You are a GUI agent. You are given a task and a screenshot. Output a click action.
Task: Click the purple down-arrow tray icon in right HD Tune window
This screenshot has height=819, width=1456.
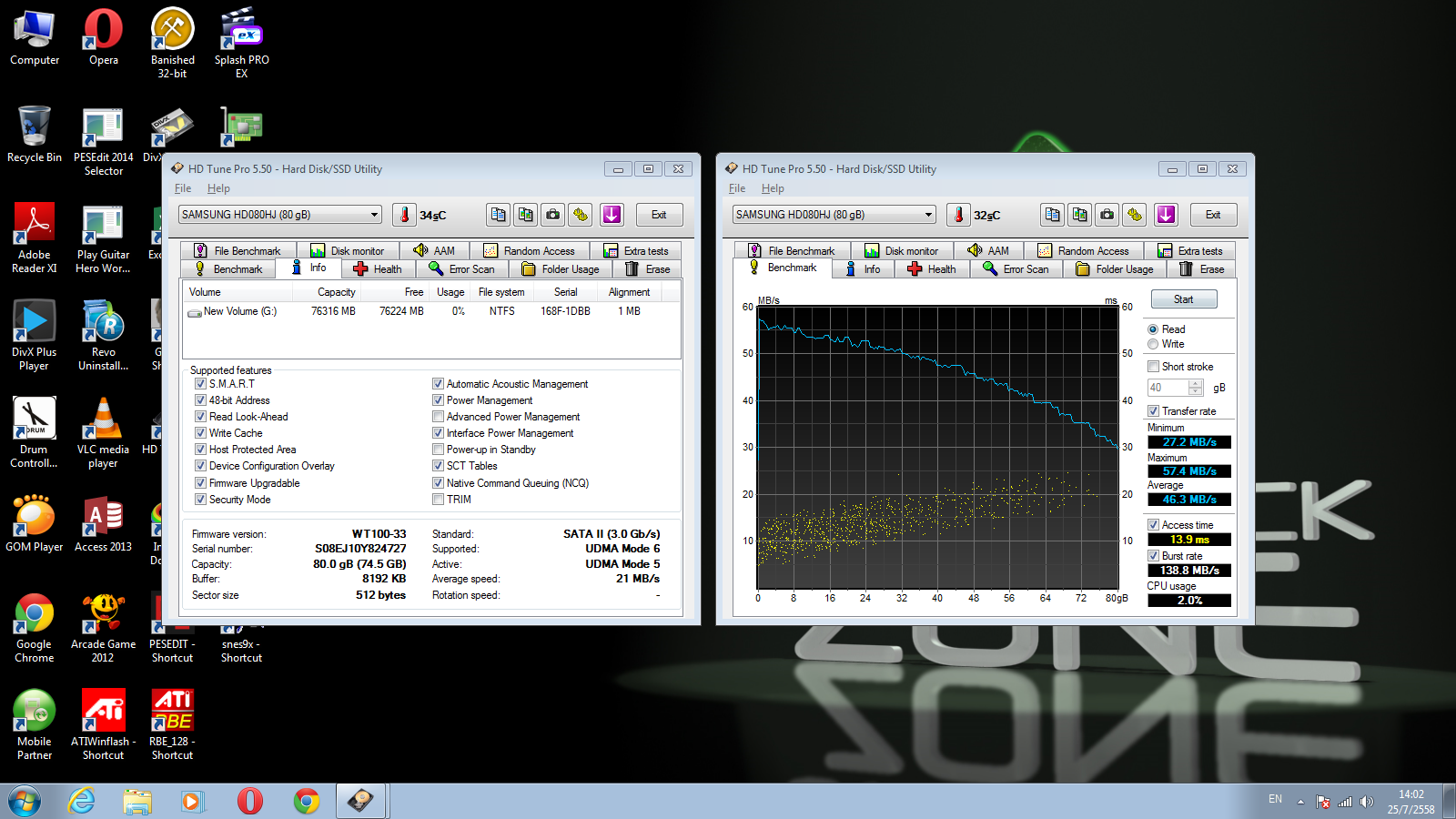pos(1166,215)
